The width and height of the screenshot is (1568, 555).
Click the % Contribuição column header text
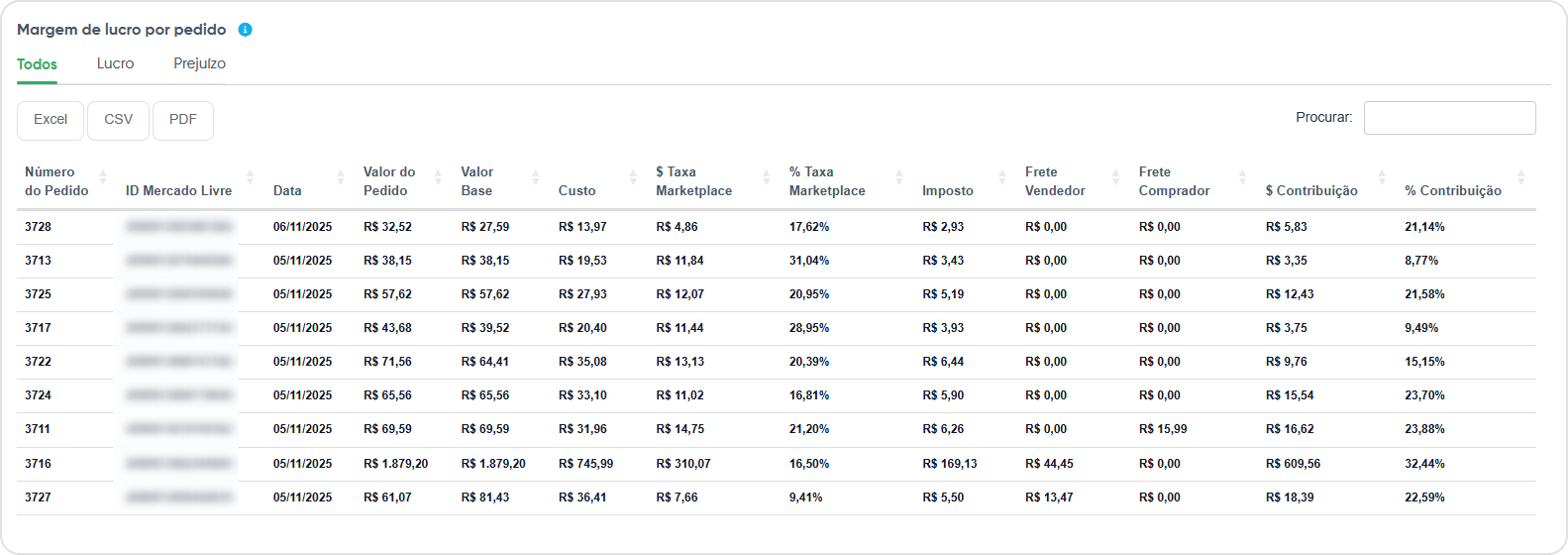[1453, 191]
